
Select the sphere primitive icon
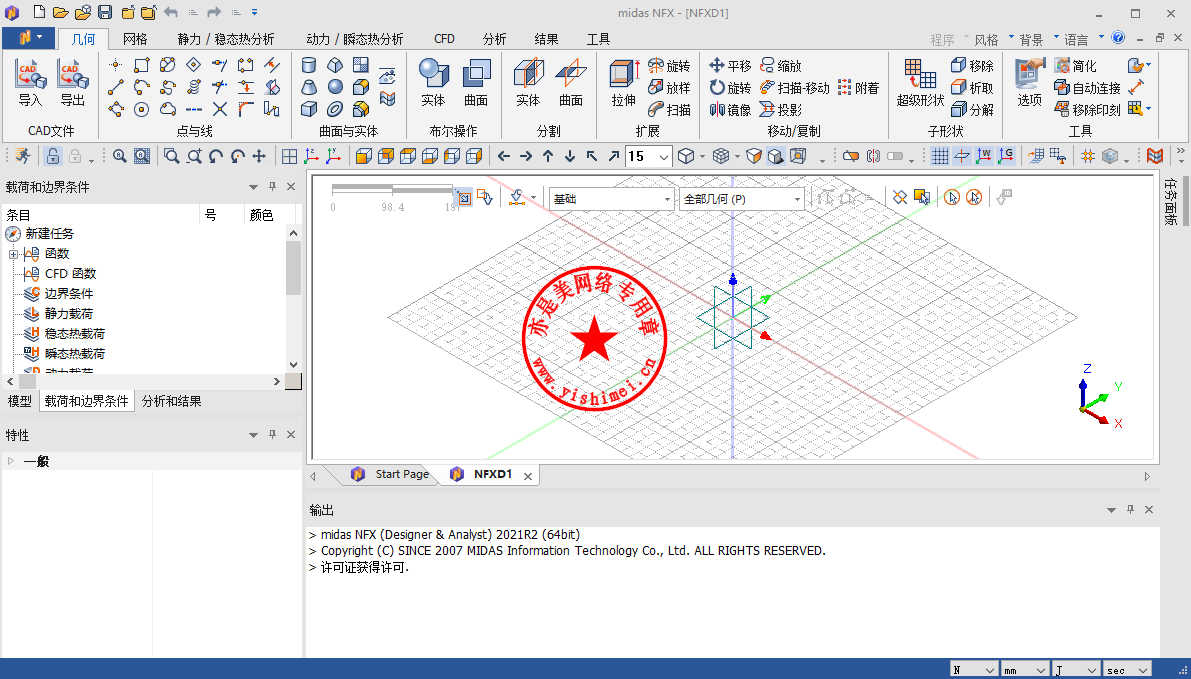point(336,87)
